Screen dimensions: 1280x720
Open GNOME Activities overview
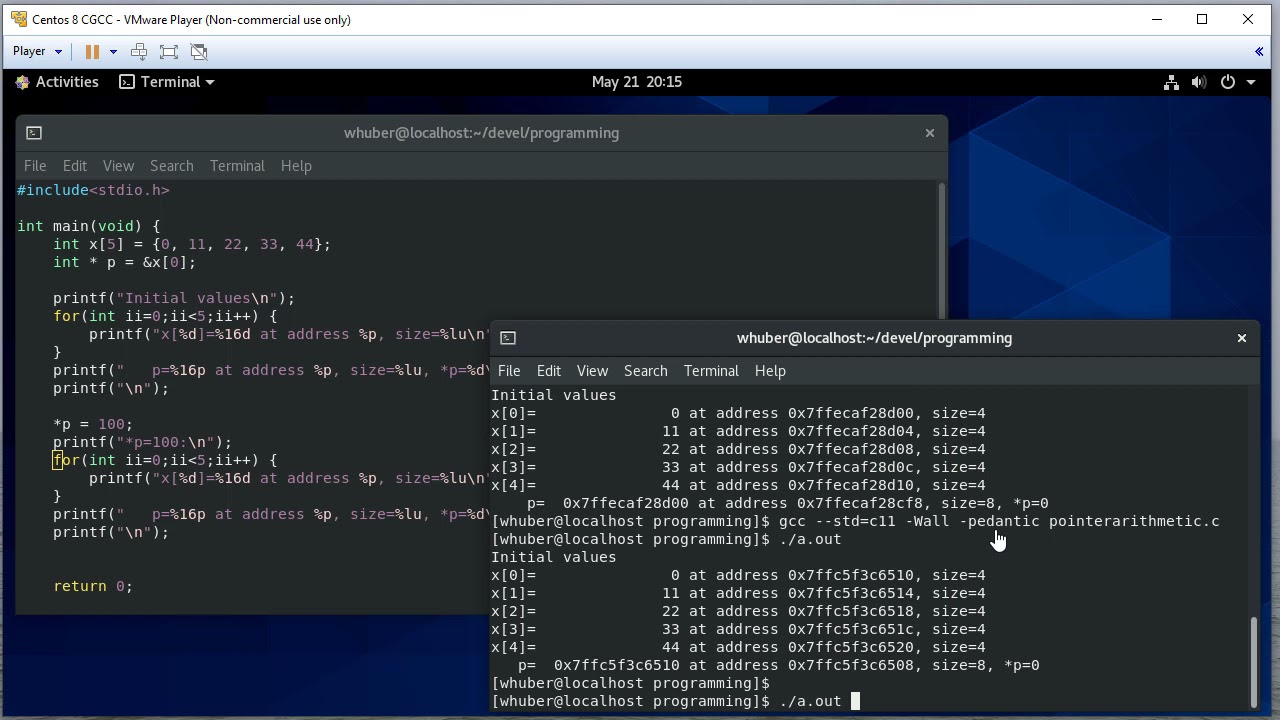tap(57, 82)
